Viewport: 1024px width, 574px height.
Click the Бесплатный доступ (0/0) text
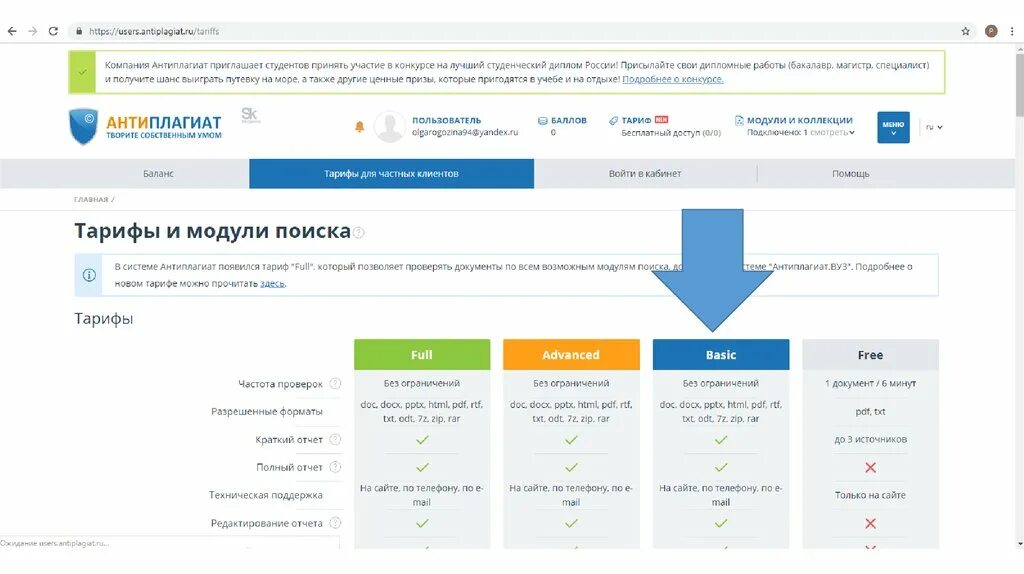671,133
